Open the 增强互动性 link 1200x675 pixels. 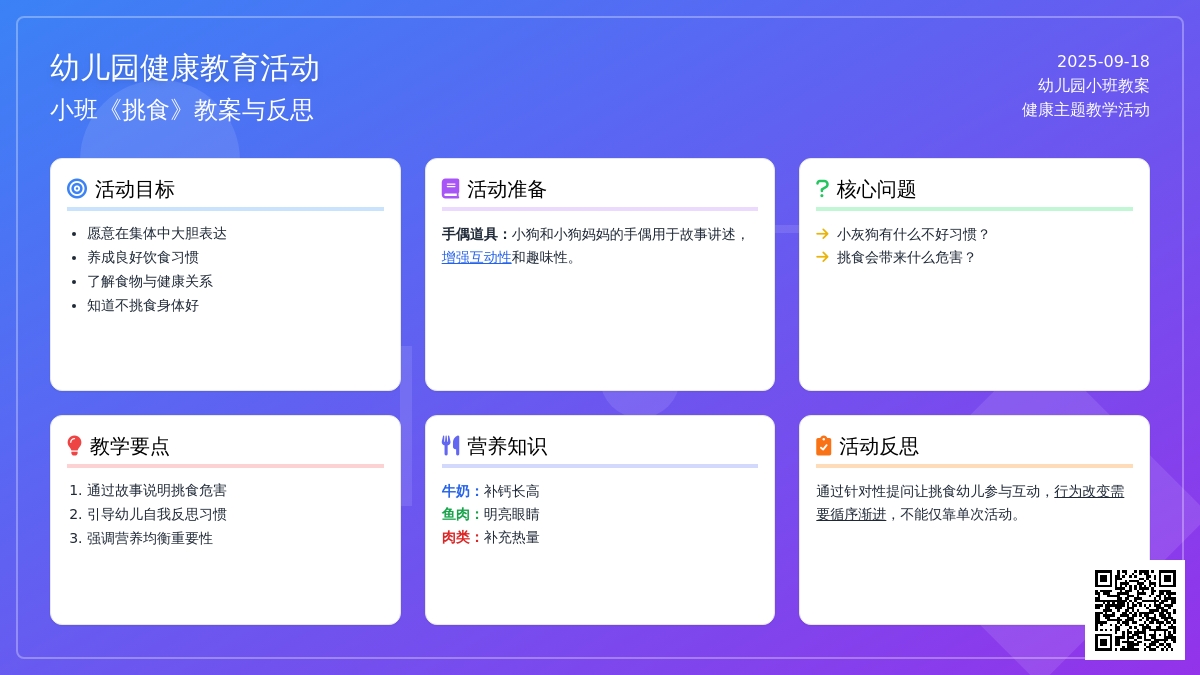[x=477, y=257]
